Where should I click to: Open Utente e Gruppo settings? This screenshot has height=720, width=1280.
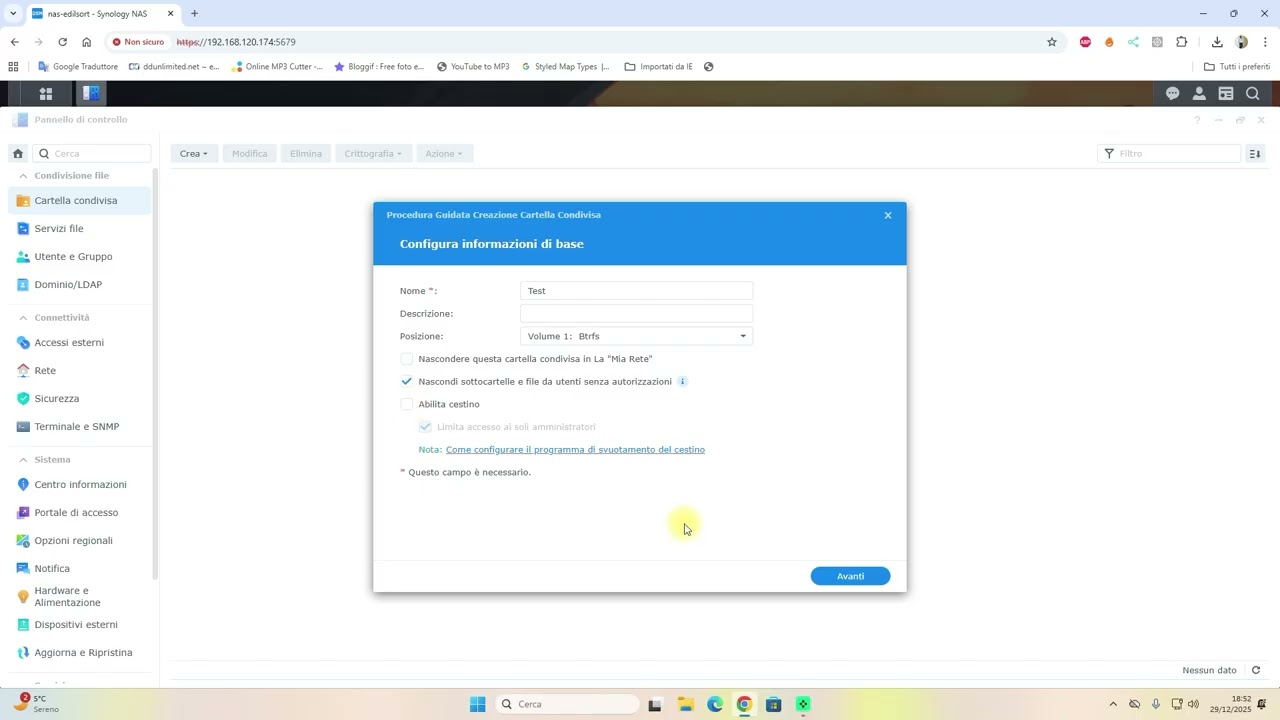click(x=80, y=257)
